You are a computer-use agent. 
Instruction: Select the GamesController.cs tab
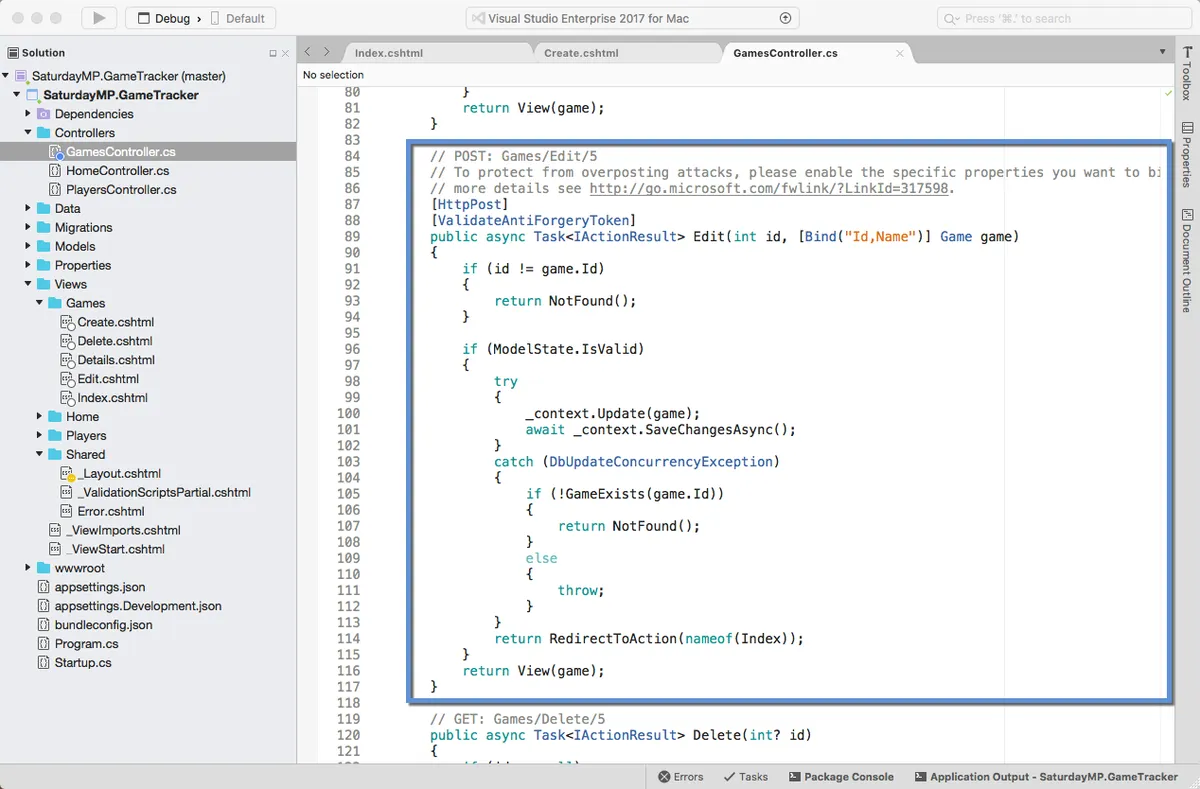tap(785, 53)
